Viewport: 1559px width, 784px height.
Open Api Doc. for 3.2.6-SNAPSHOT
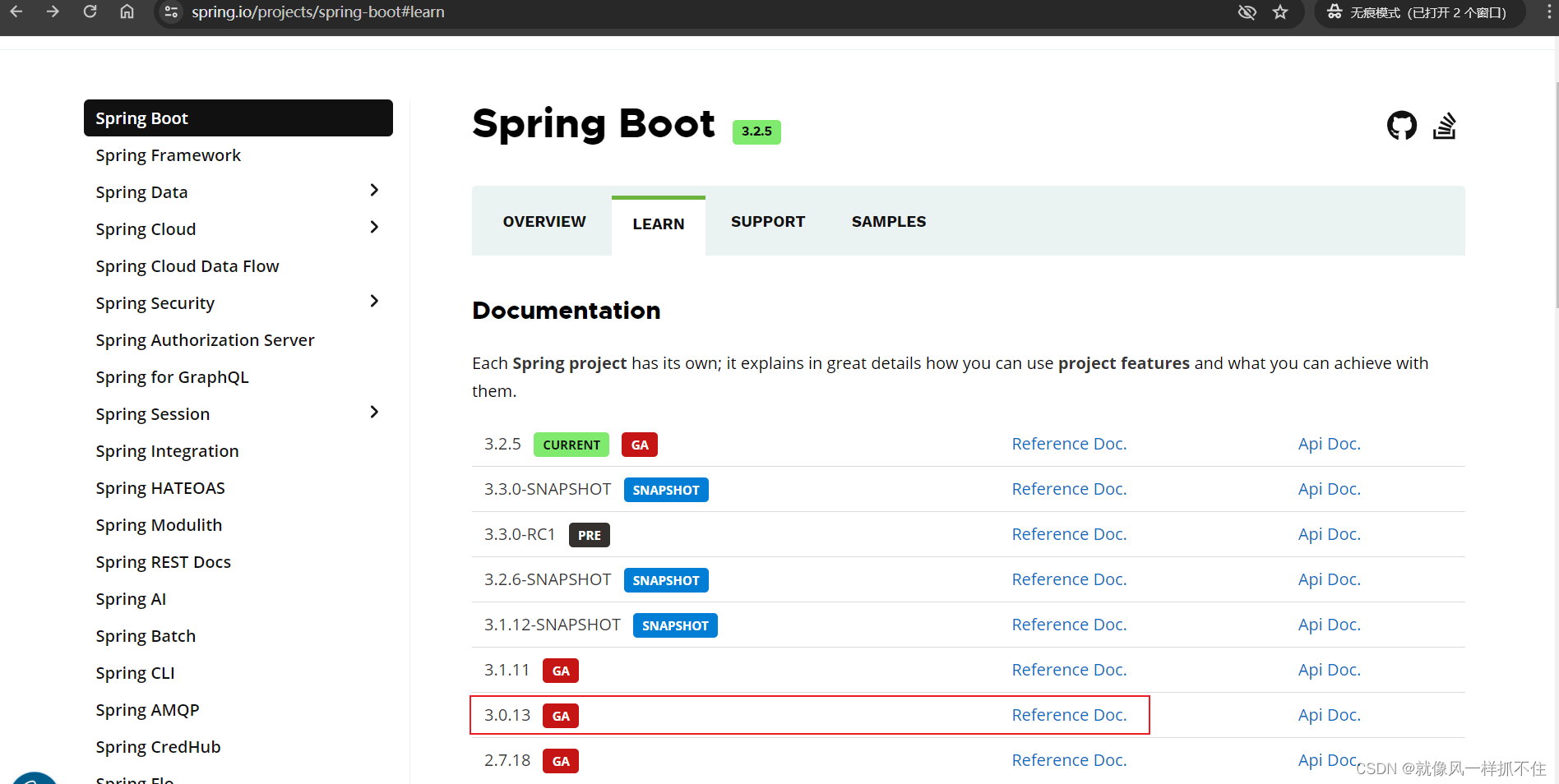[x=1329, y=579]
